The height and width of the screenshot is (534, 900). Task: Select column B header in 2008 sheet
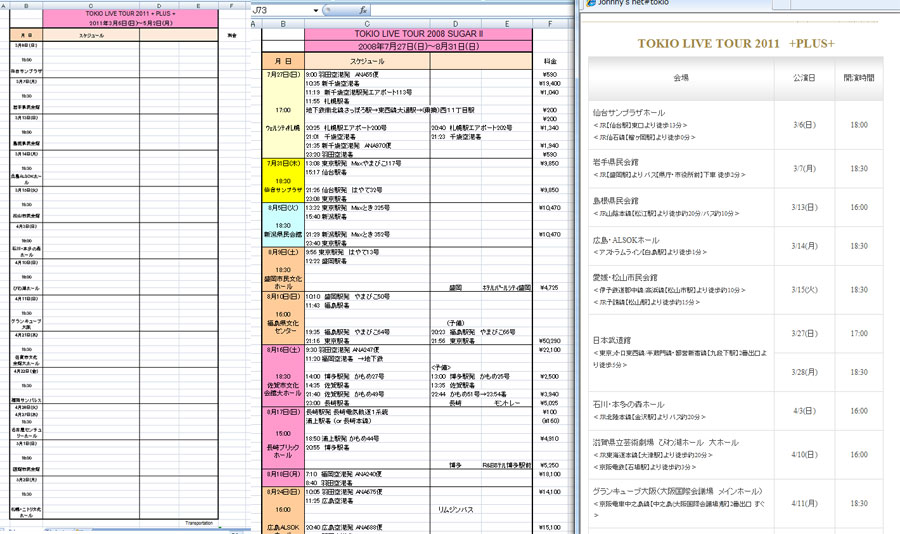tap(283, 24)
